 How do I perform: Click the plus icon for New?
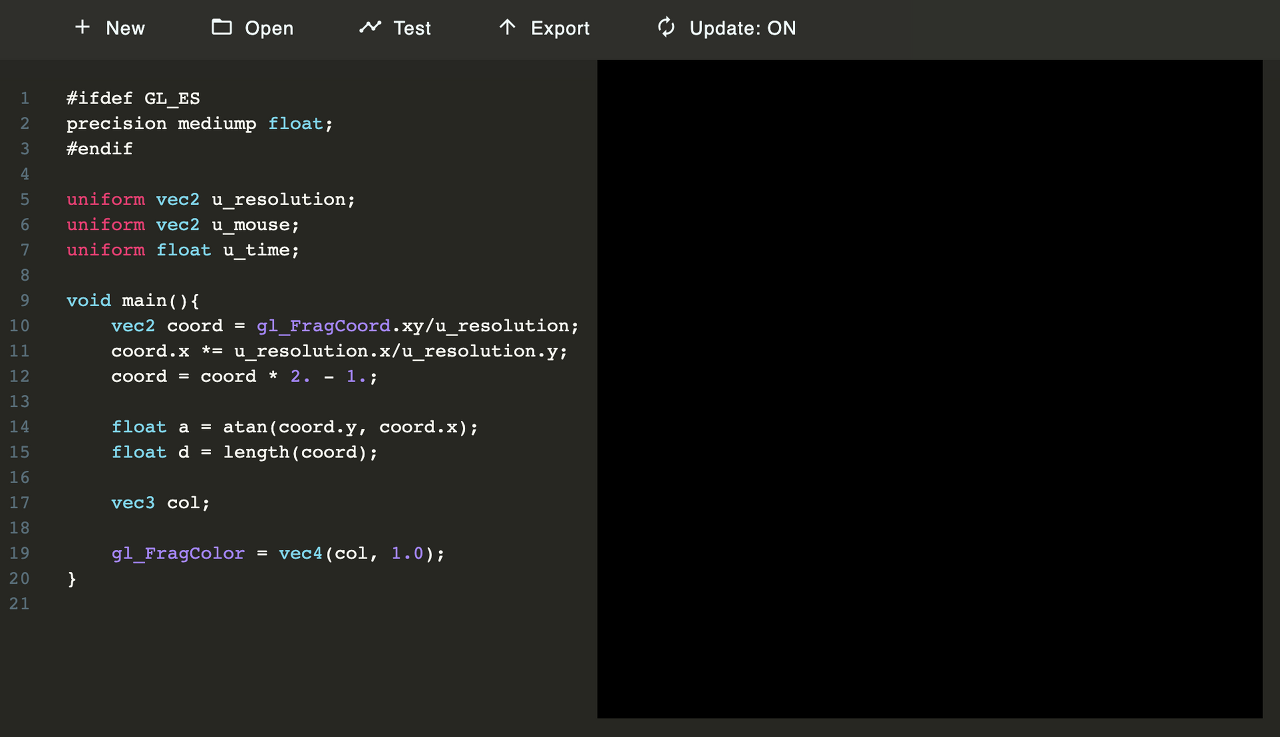82,27
